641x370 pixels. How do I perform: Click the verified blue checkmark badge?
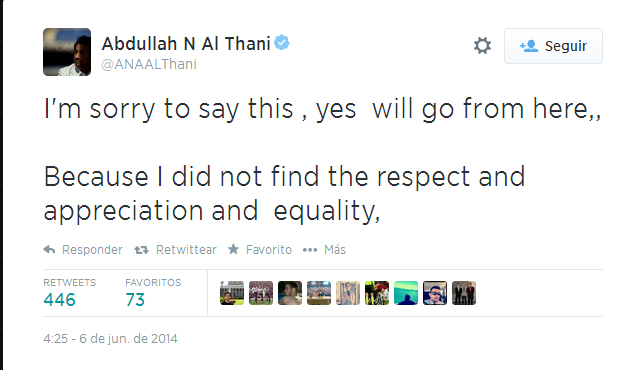(x=282, y=42)
